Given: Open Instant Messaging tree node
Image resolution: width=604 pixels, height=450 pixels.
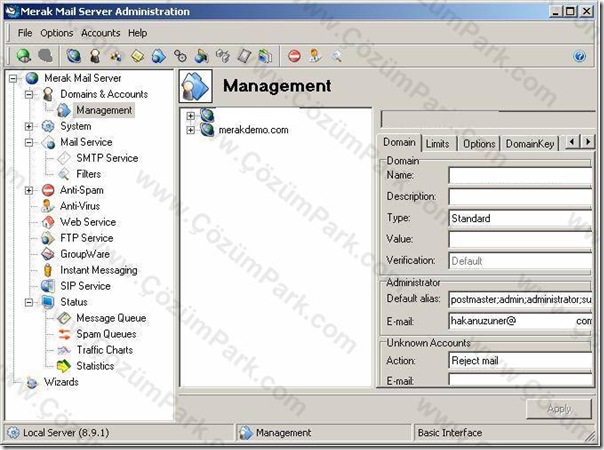Looking at the screenshot, I should click(x=99, y=270).
